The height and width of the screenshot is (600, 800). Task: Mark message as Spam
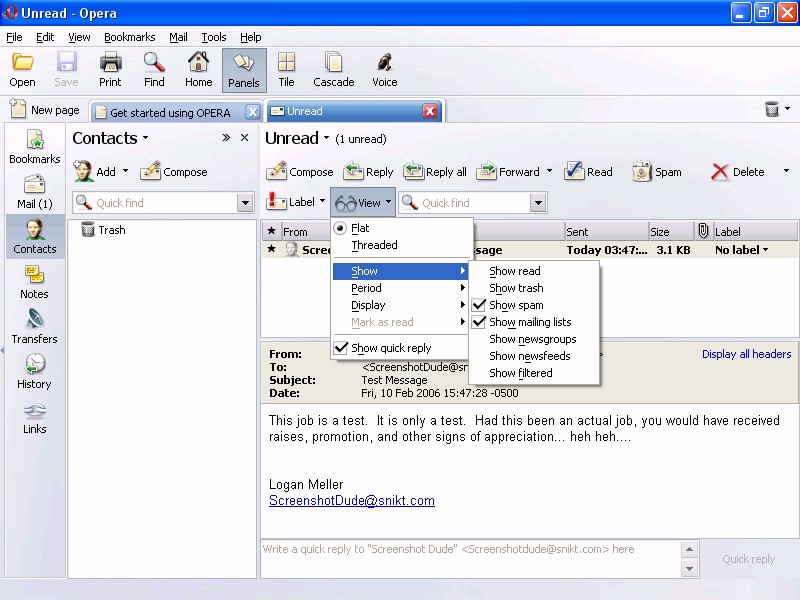pyautogui.click(x=656, y=172)
